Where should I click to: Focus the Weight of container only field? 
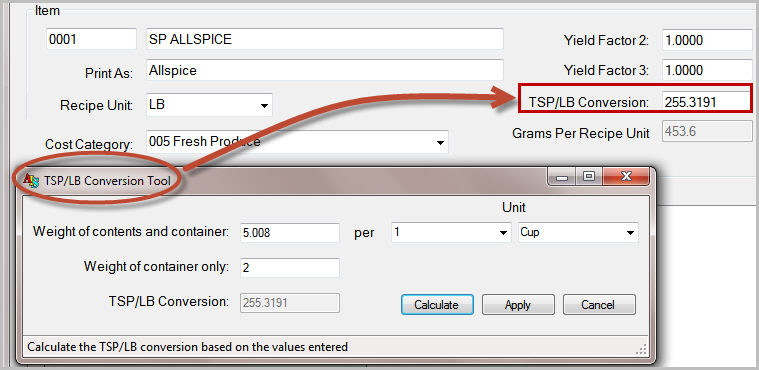290,268
